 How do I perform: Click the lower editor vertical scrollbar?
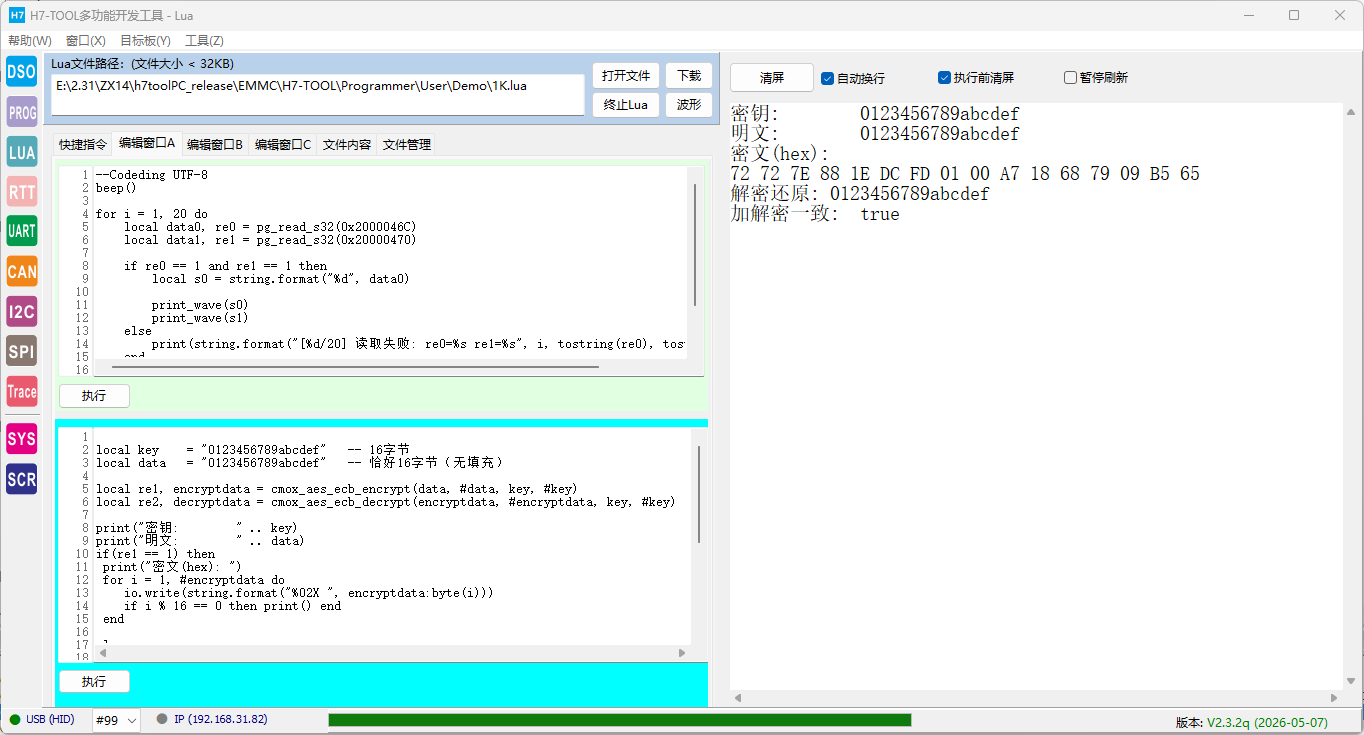click(x=699, y=494)
